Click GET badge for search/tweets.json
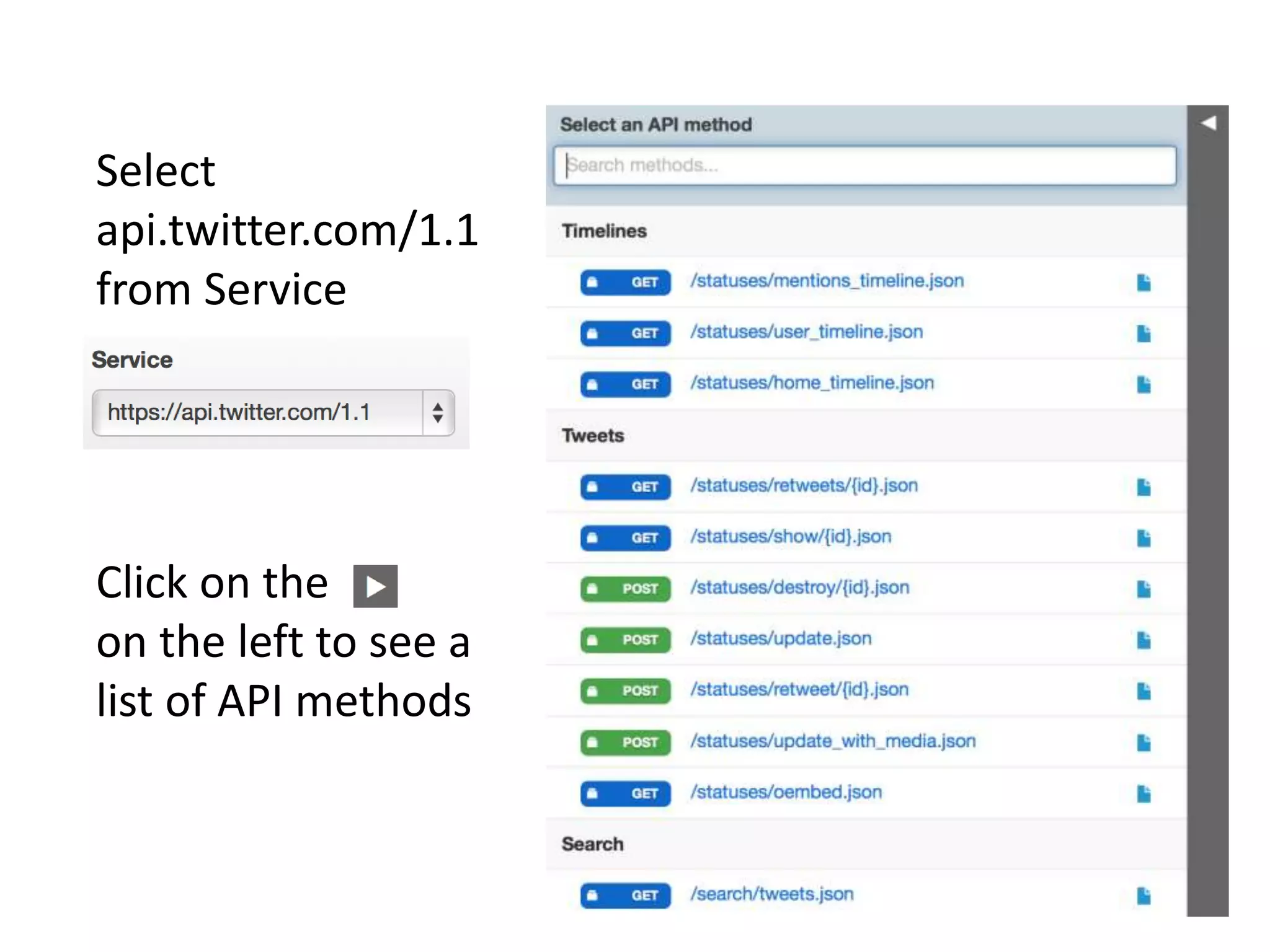 click(625, 896)
